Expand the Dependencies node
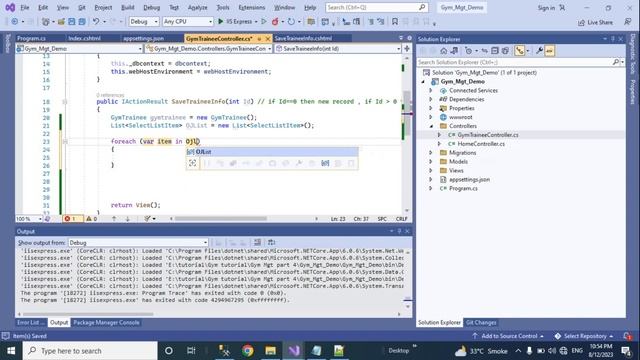This screenshot has width=640, height=360. [431, 99]
